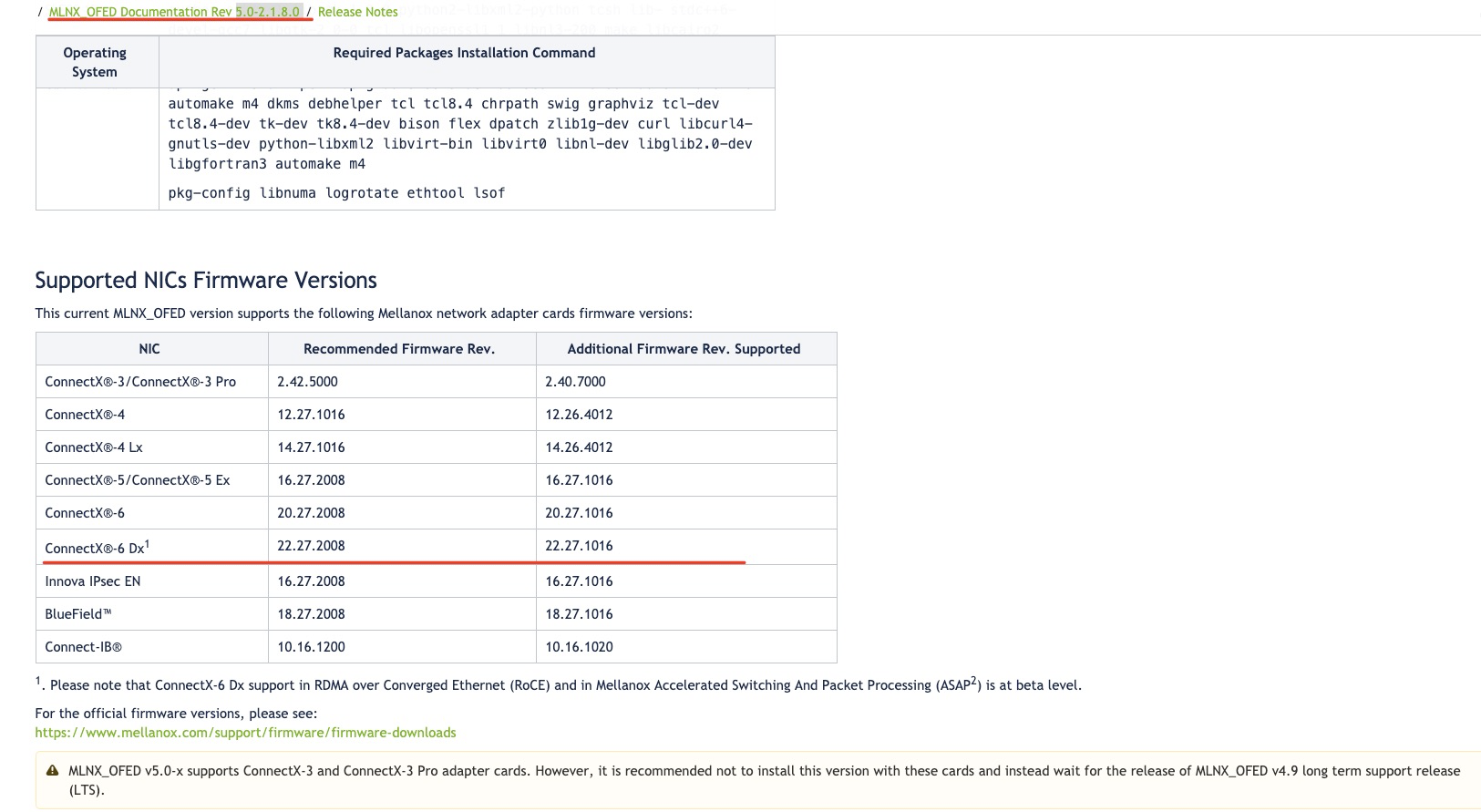Image resolution: width=1481 pixels, height=812 pixels.
Task: Select firmware value 10.16.1200
Action: pos(311,647)
